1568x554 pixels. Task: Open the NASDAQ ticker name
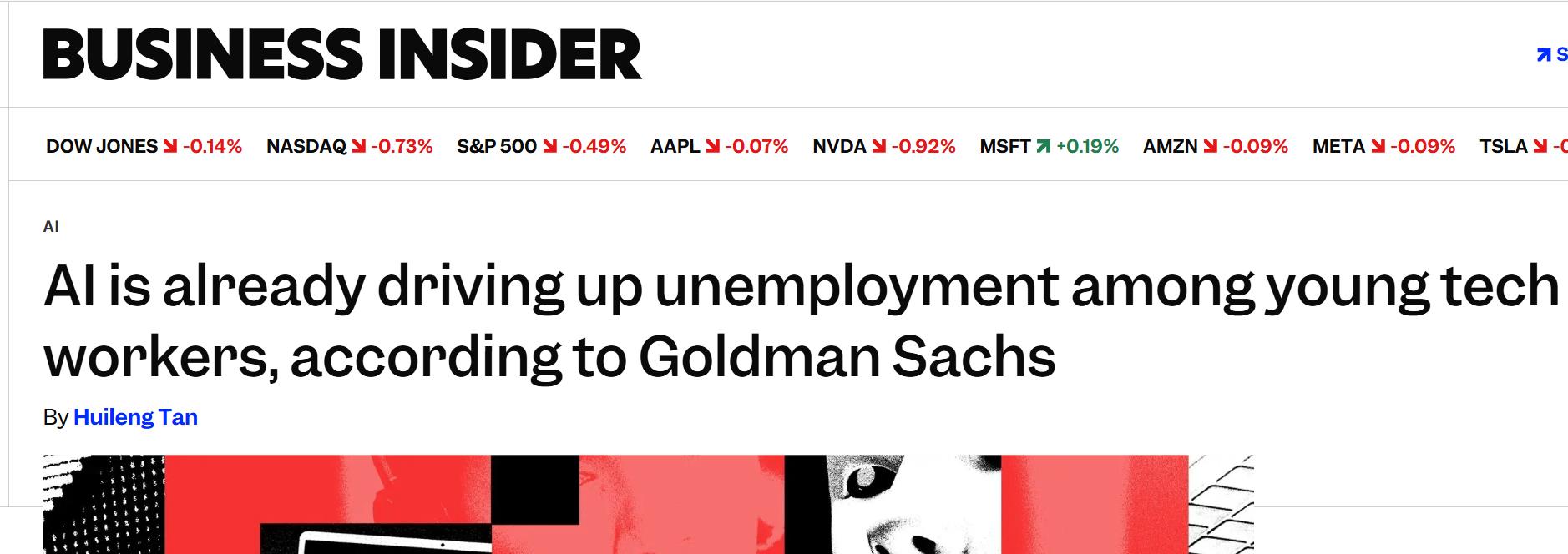(x=306, y=147)
